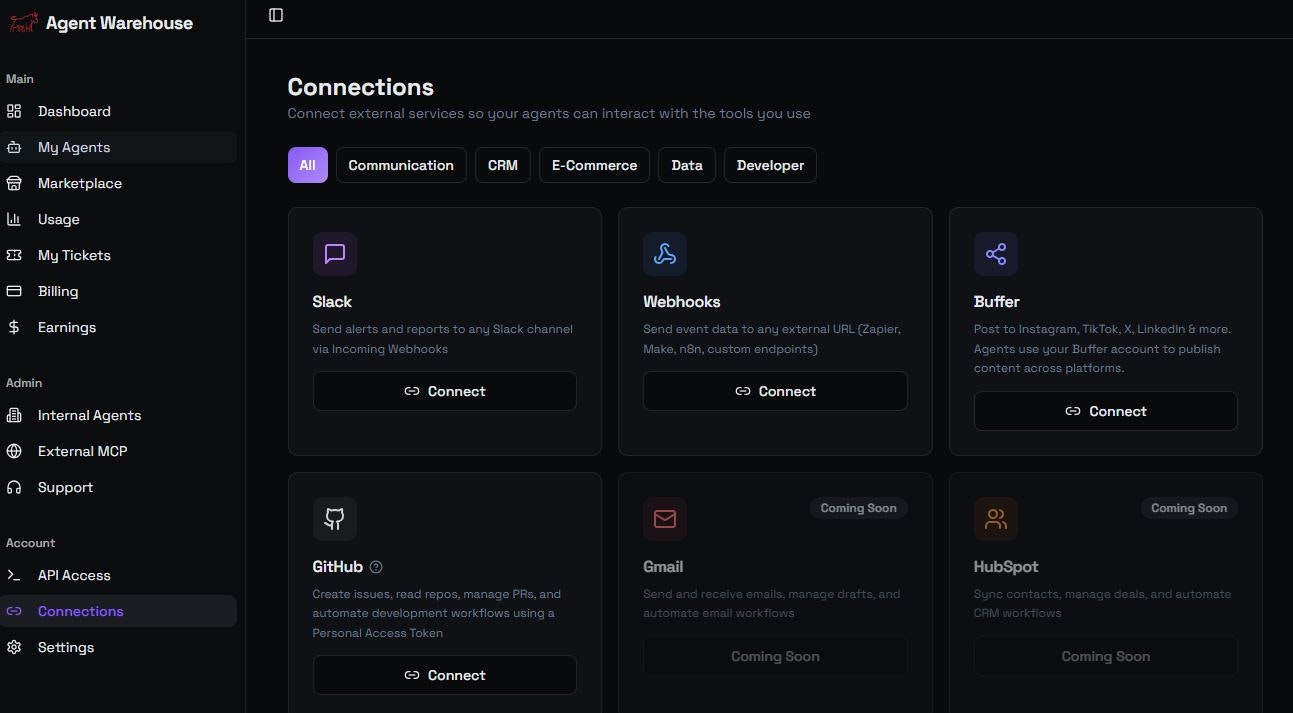This screenshot has height=713, width=1293.
Task: Click the Slack chat bubble icon
Action: [x=335, y=254]
